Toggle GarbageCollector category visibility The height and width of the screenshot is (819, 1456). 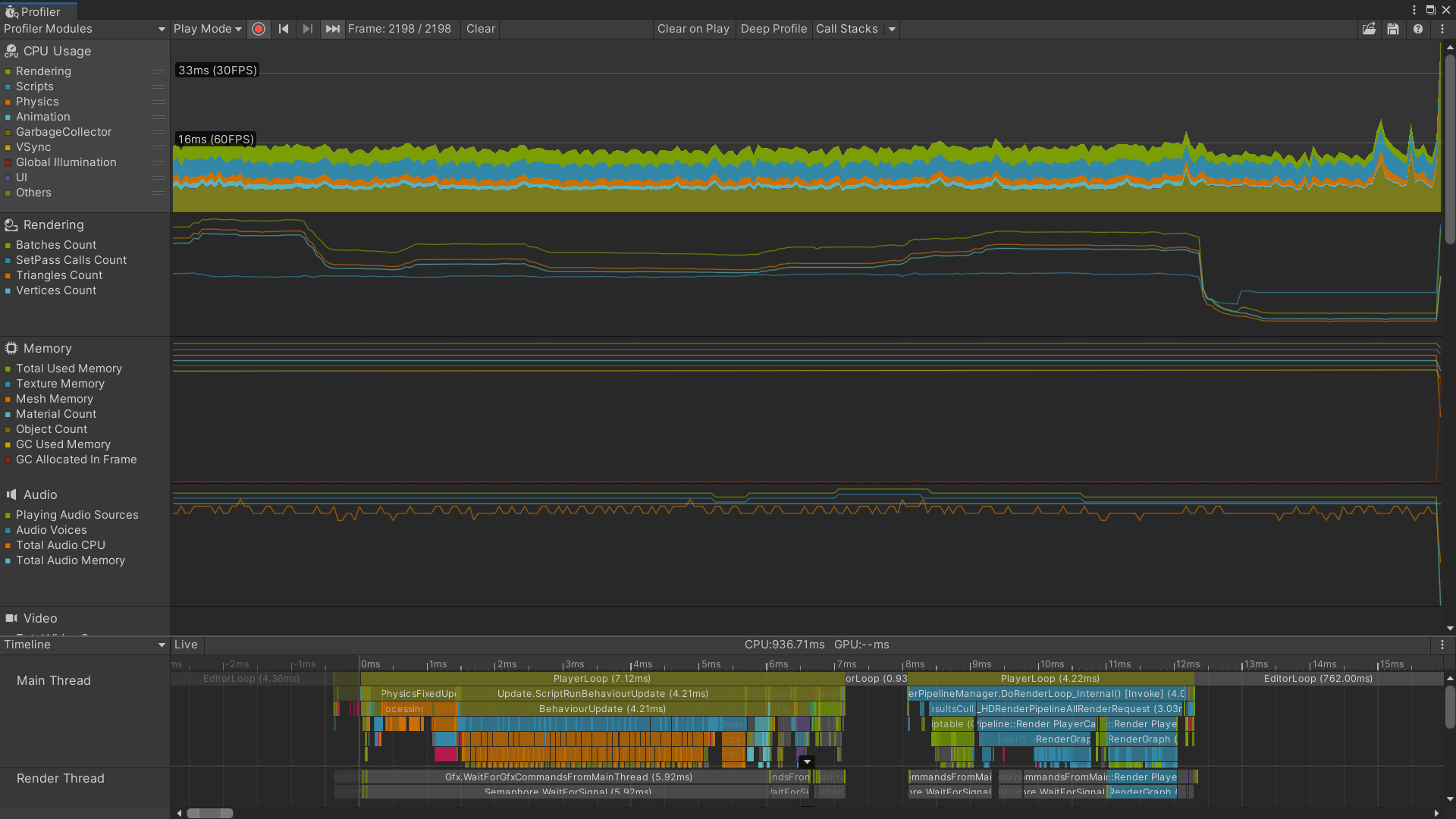[64, 132]
